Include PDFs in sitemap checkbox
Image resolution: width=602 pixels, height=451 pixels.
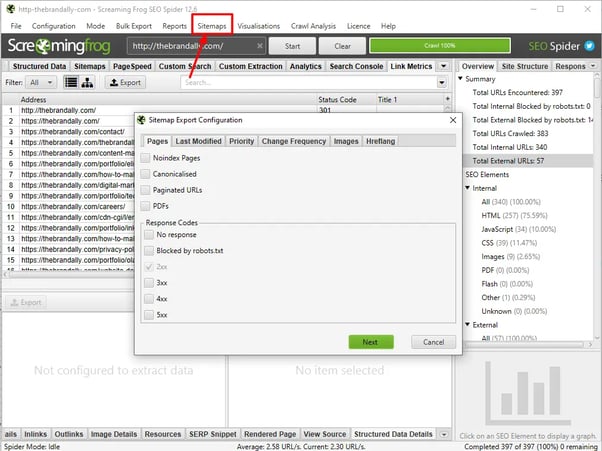[147, 205]
